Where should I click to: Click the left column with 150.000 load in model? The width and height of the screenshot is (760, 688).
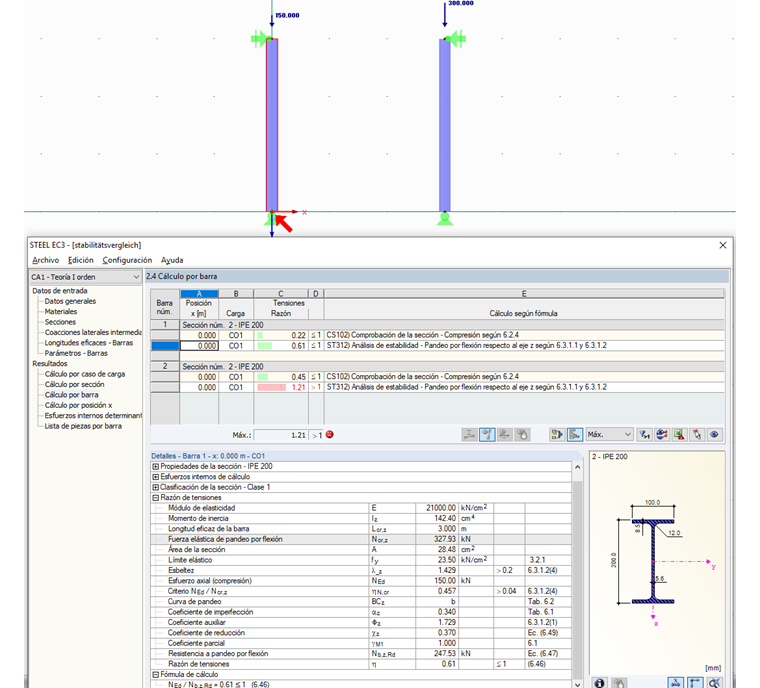tap(272, 125)
